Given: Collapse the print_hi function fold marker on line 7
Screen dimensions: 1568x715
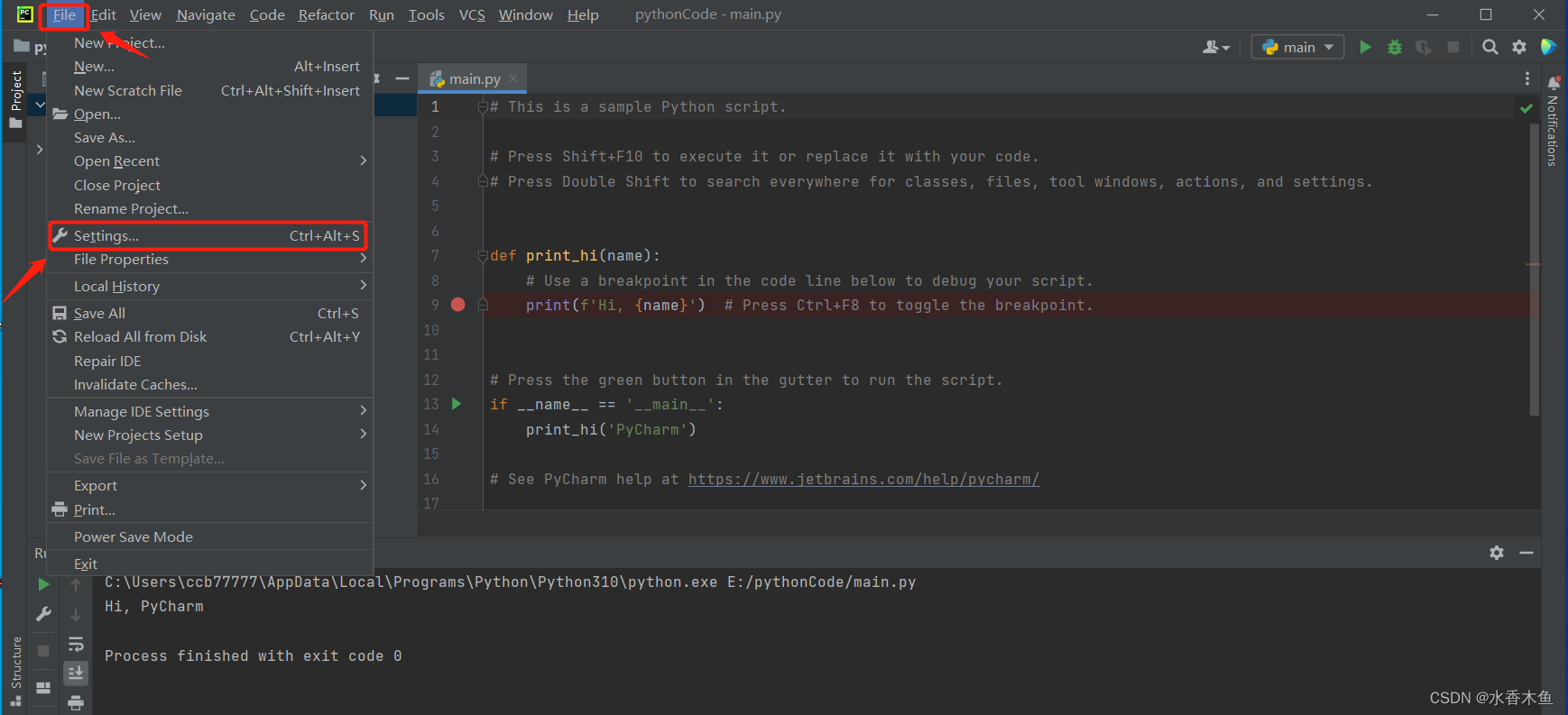Looking at the screenshot, I should point(483,256).
